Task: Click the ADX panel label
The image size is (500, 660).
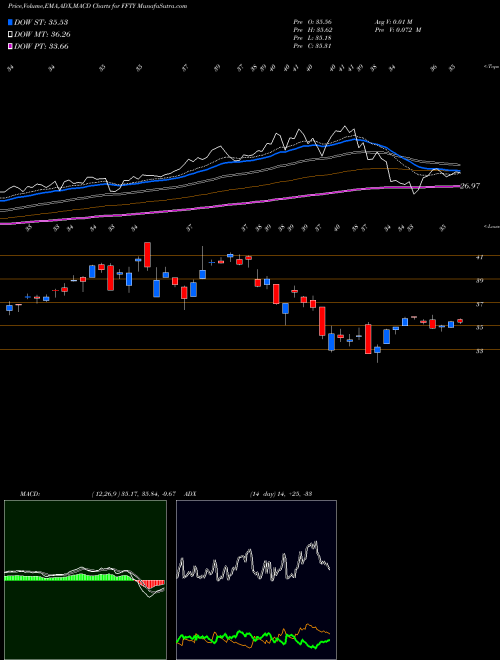Action: coord(190,494)
